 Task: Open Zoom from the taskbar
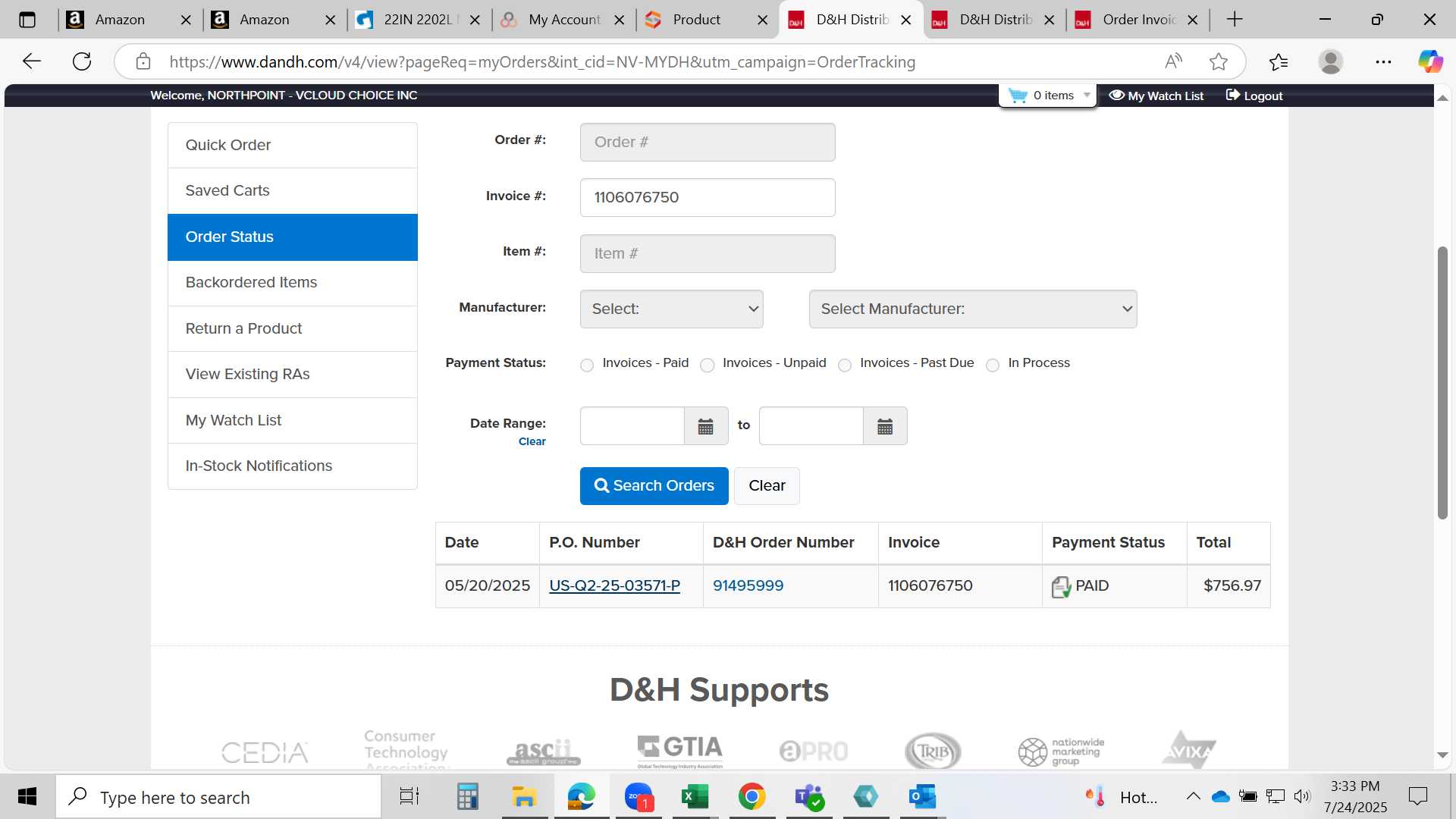click(x=639, y=797)
